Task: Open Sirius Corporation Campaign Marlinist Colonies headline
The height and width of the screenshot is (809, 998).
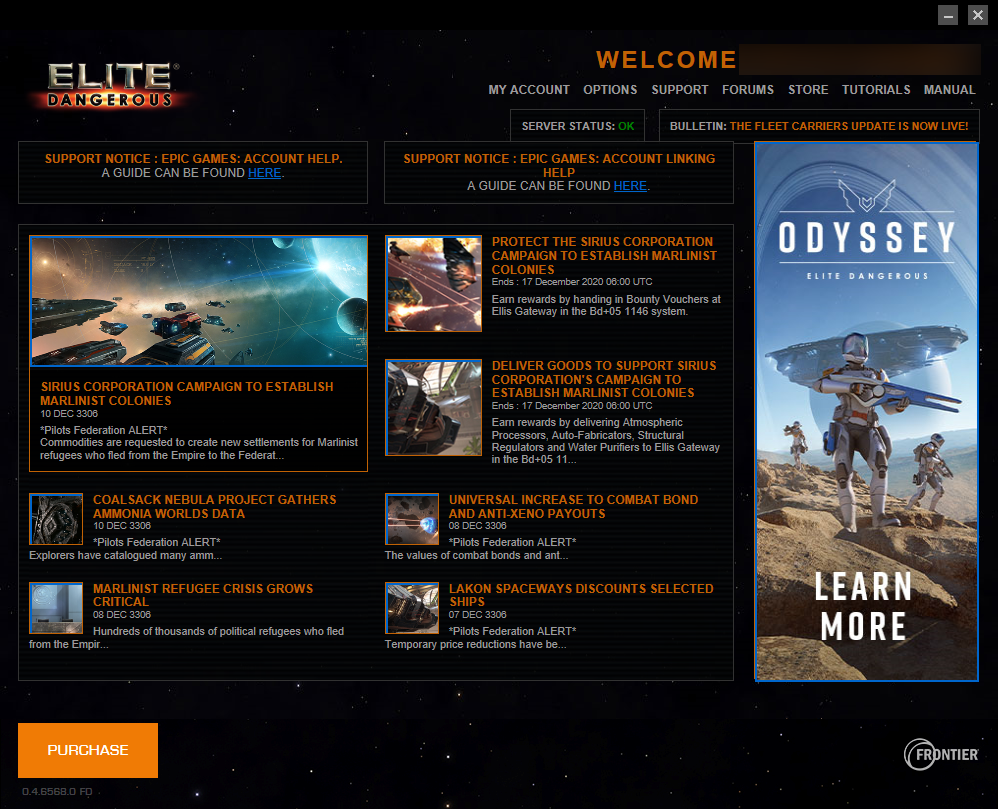Action: point(186,393)
